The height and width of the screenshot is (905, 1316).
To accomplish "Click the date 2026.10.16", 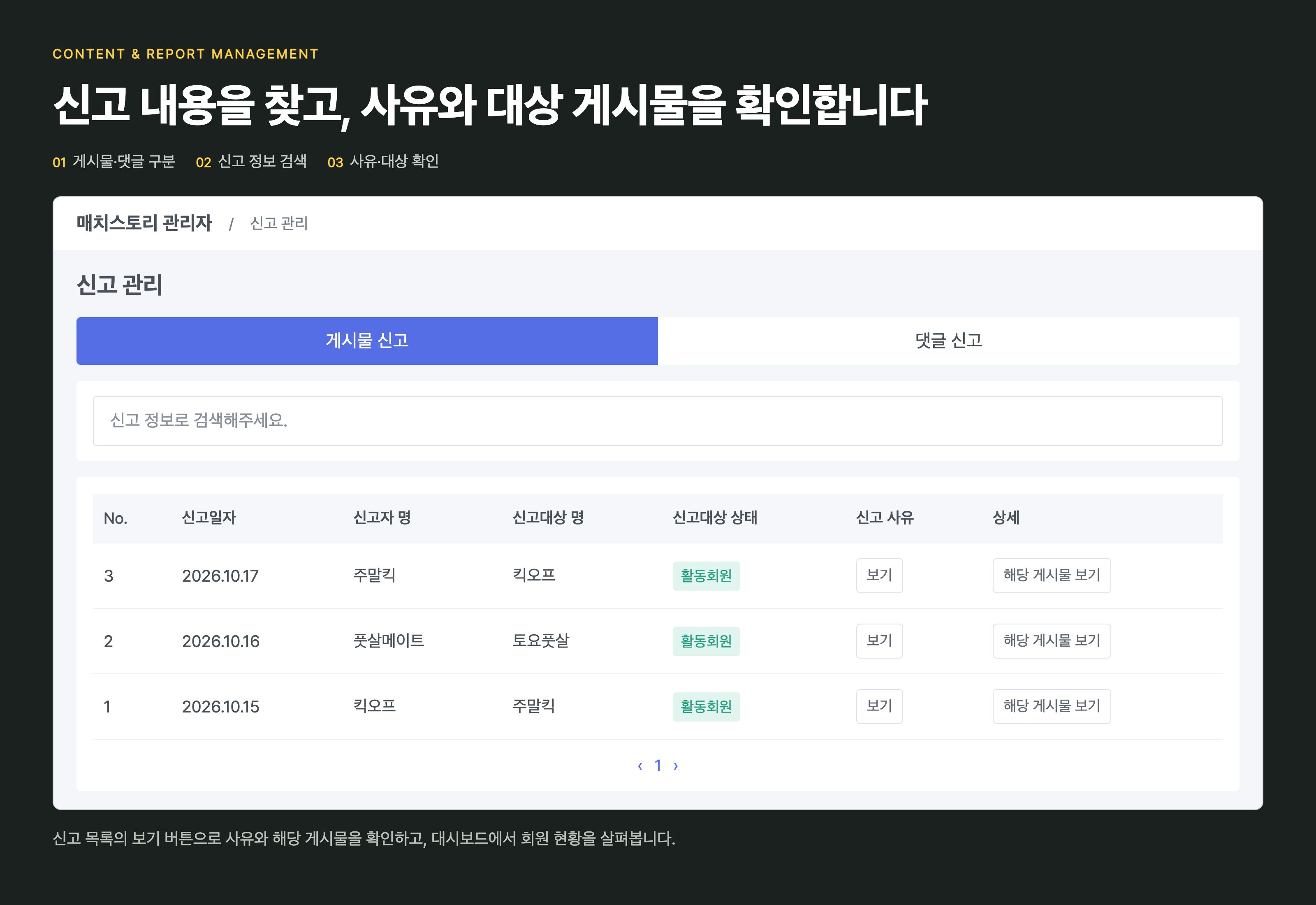I will pos(220,641).
